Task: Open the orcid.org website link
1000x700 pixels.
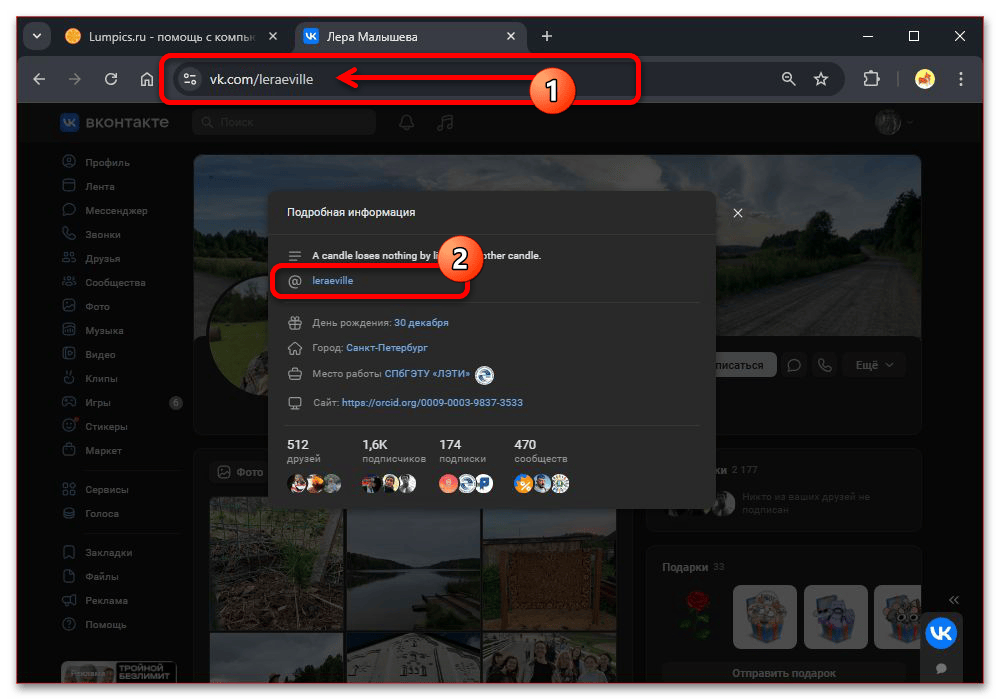Action: [432, 403]
